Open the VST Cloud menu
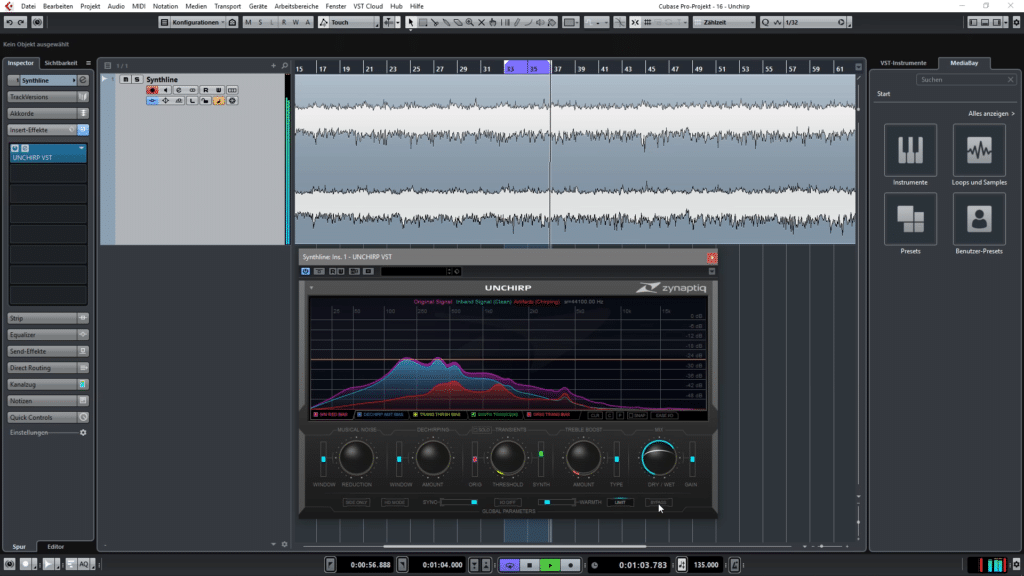The height and width of the screenshot is (576, 1024). point(368,6)
